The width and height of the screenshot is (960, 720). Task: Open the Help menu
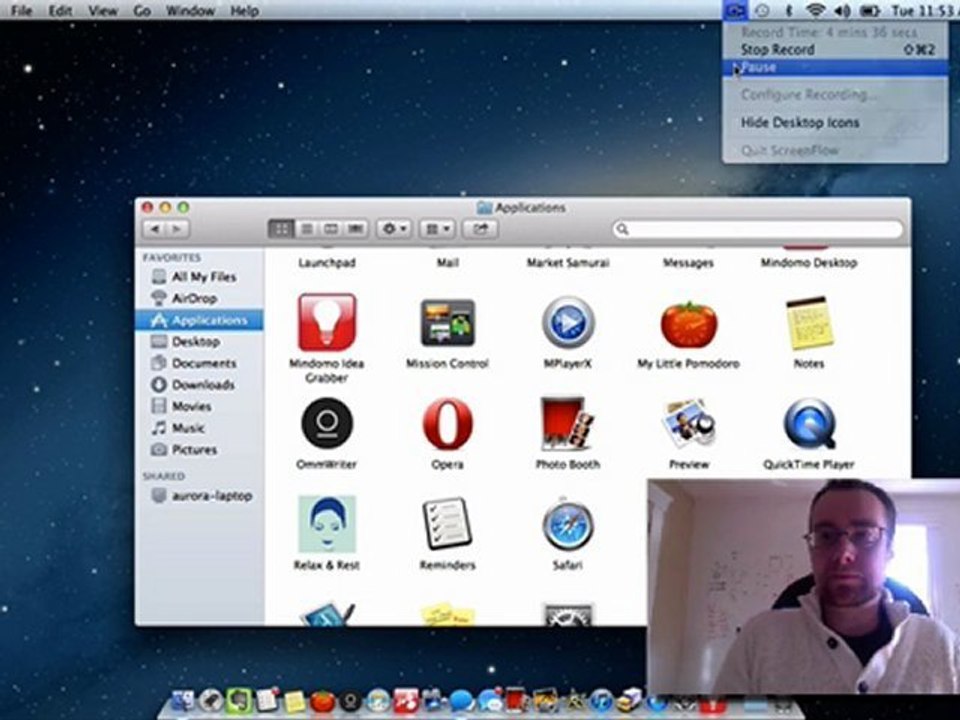pyautogui.click(x=244, y=10)
